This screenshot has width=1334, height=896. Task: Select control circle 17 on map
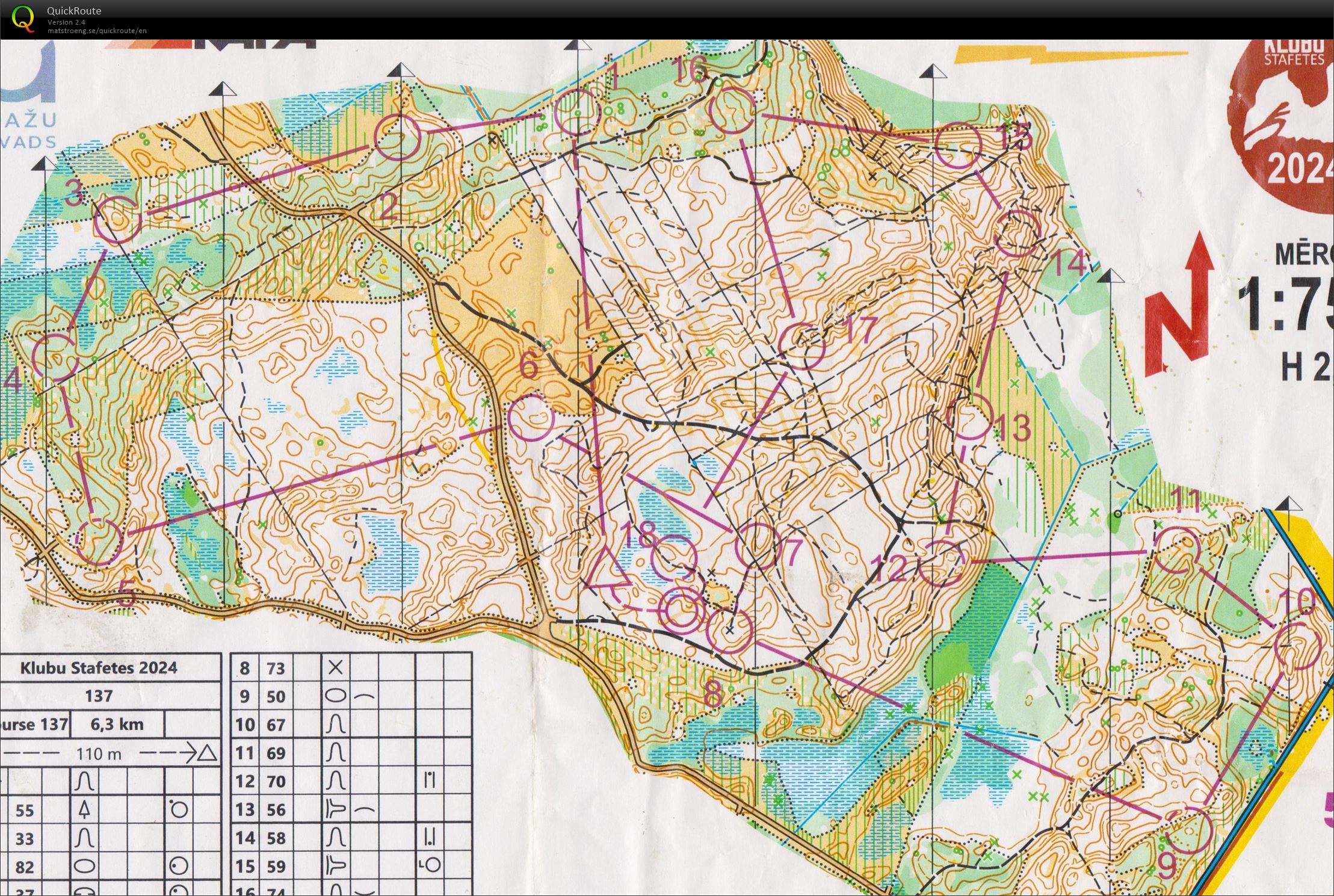801,345
